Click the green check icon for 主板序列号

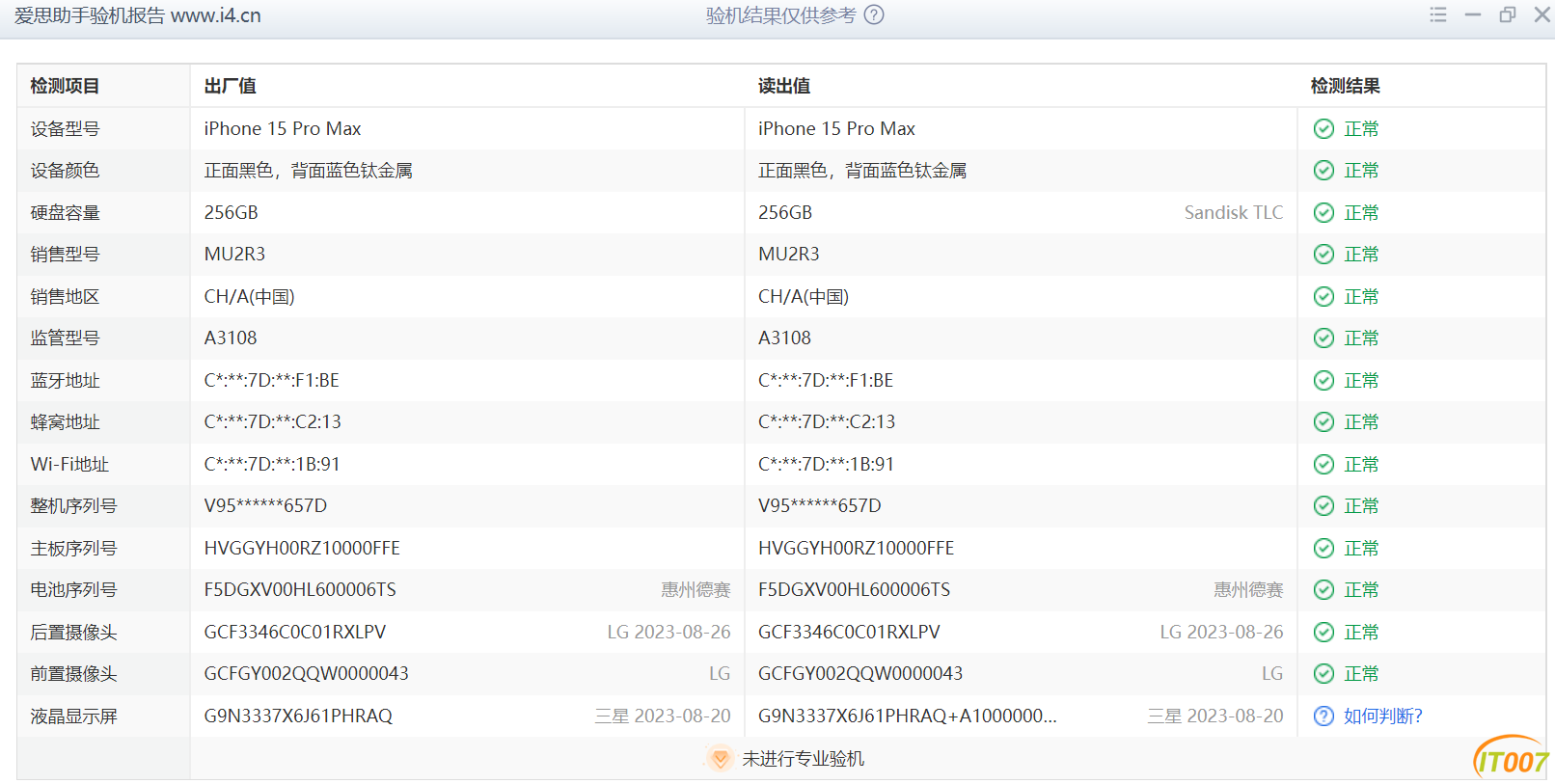tap(1324, 549)
